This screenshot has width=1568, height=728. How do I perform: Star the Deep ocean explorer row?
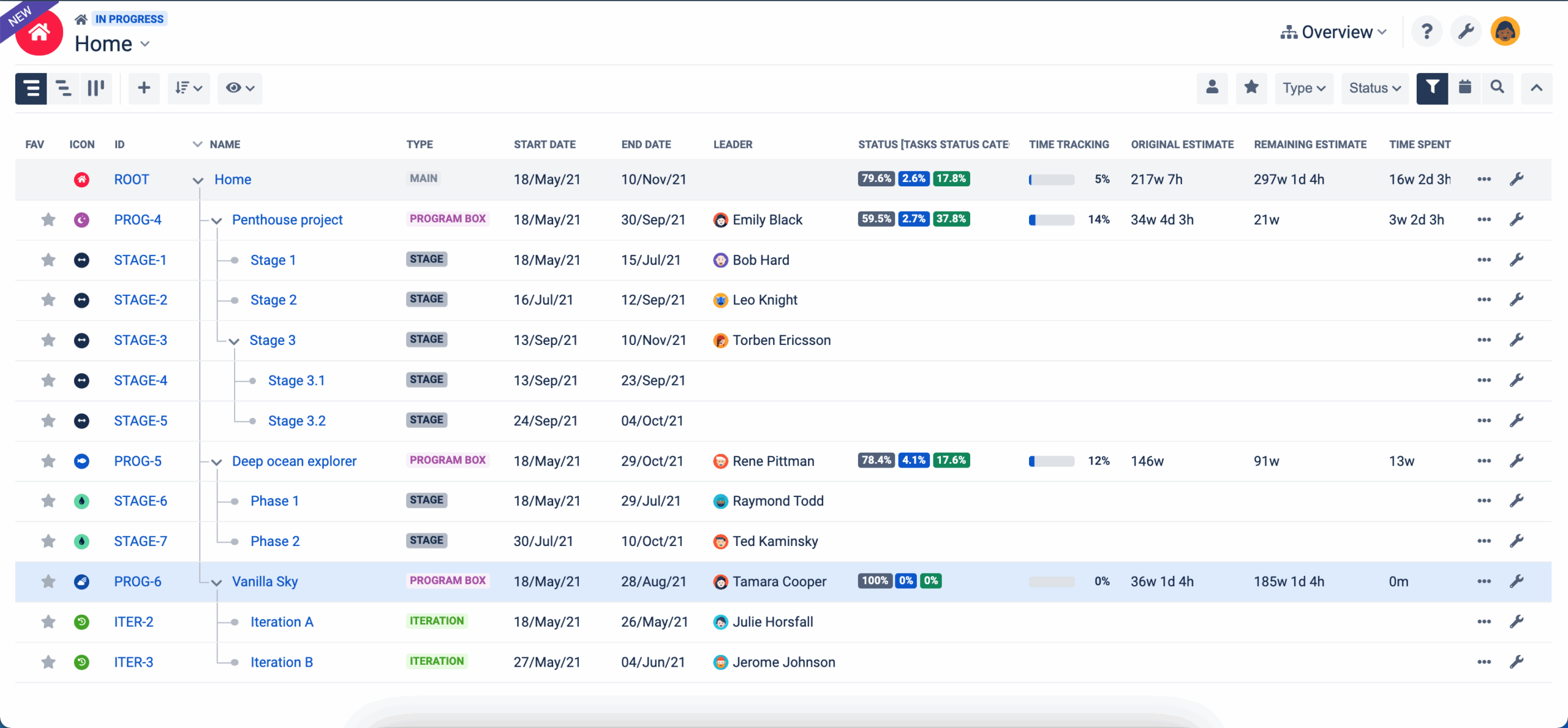[x=48, y=461]
